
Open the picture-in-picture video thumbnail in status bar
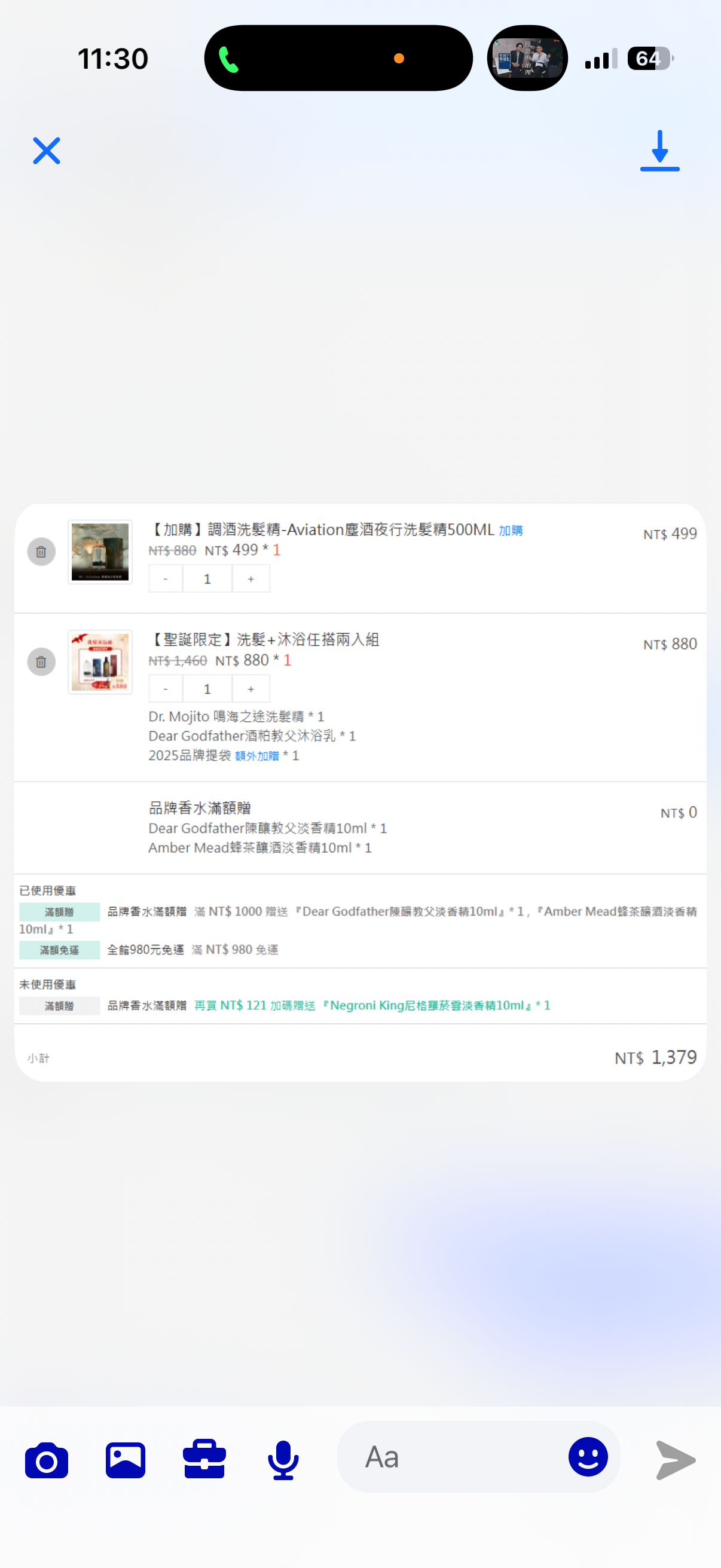[x=527, y=59]
